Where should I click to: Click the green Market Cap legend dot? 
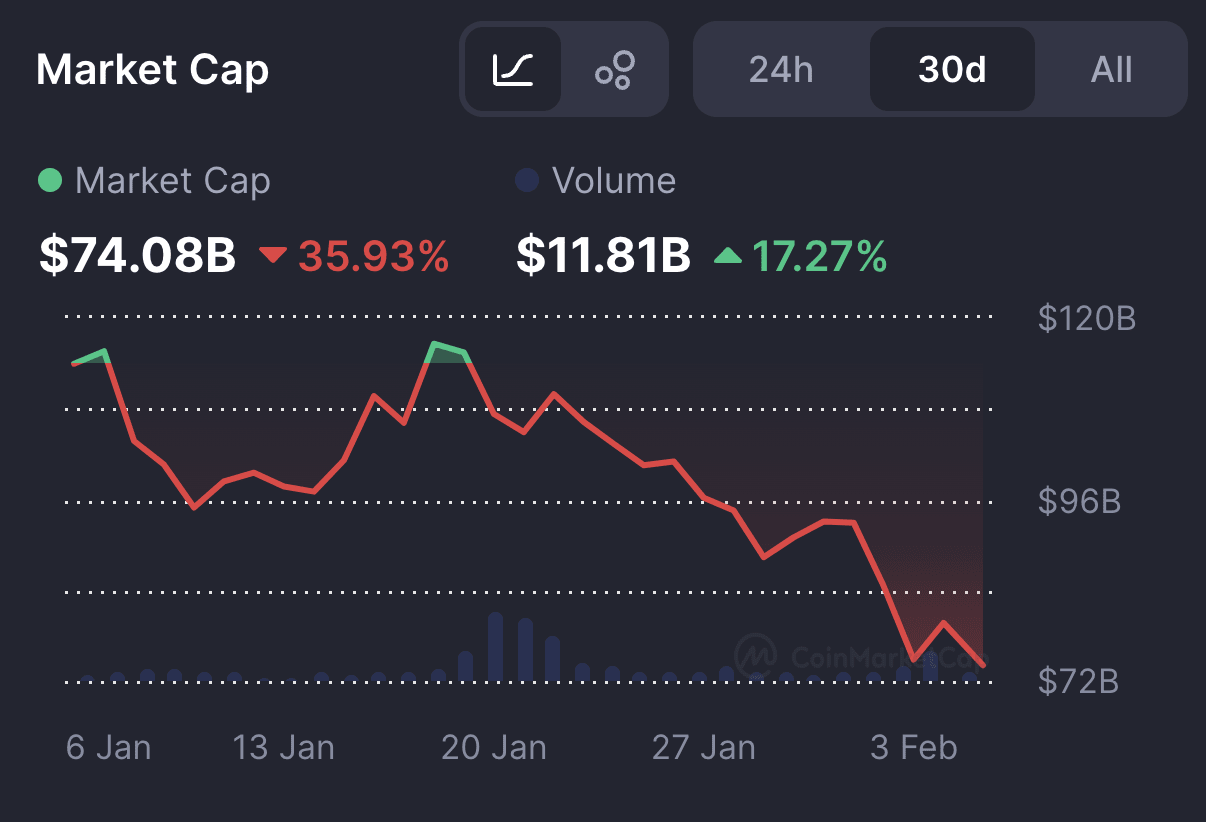[x=51, y=181]
